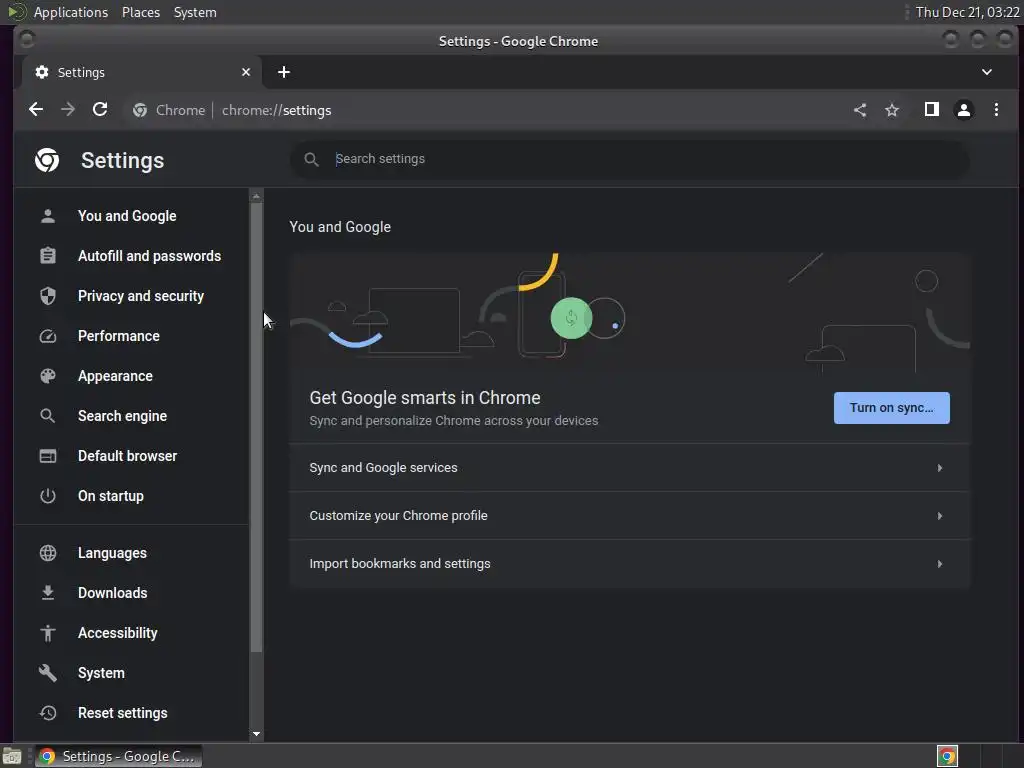The image size is (1024, 768).
Task: Expand arrow for Customize your Chrome profile
Action: point(940,515)
